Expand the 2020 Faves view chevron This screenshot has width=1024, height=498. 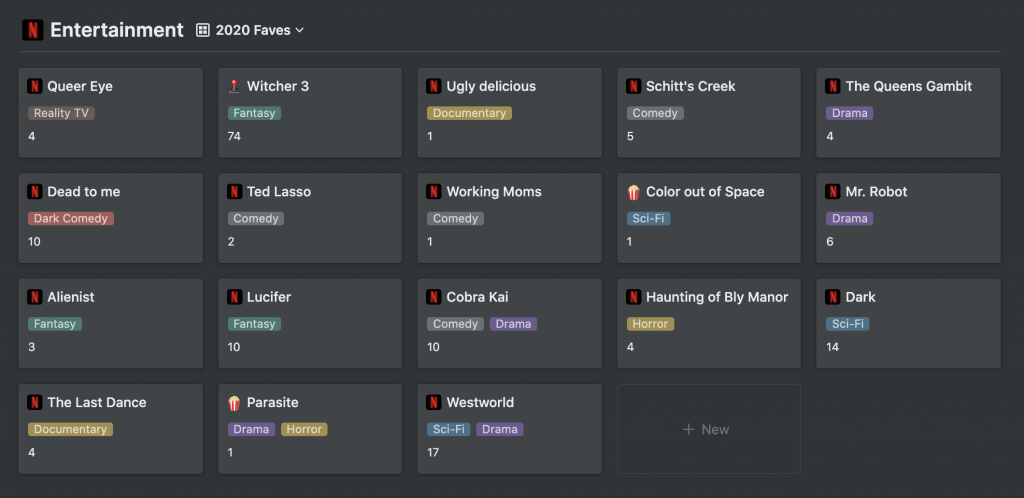(300, 30)
